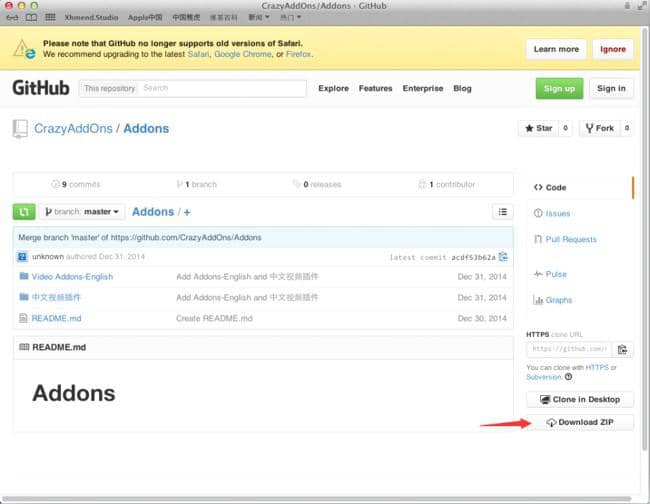
Task: Click Firefox link in banner
Action: point(298,54)
